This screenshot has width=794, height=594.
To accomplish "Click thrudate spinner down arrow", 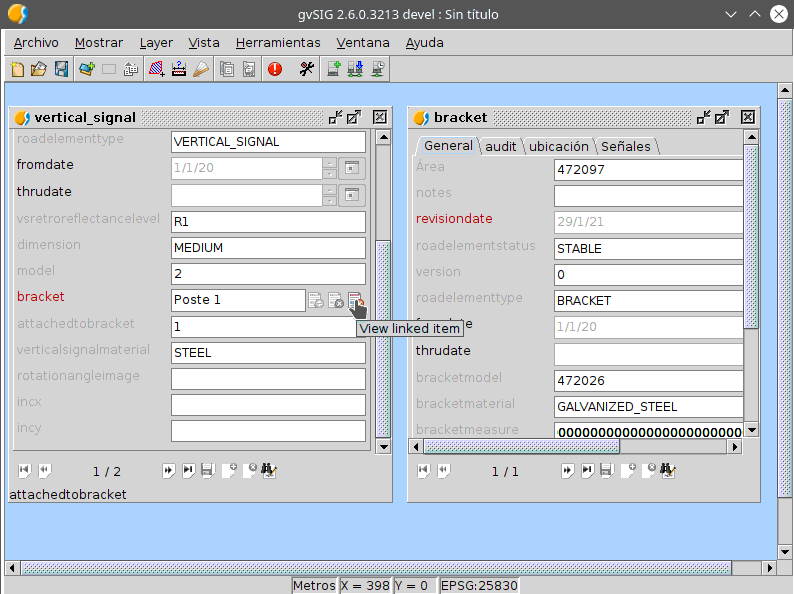I will (329, 201).
